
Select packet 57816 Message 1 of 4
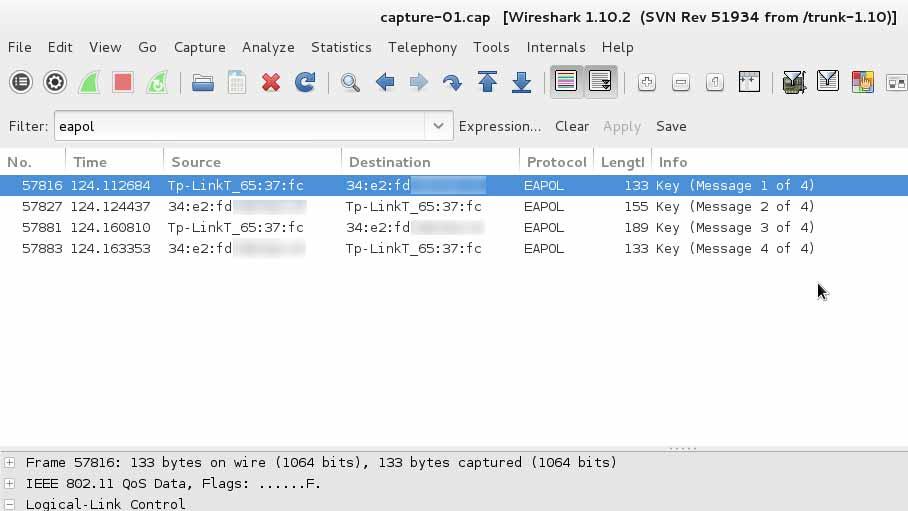point(454,185)
